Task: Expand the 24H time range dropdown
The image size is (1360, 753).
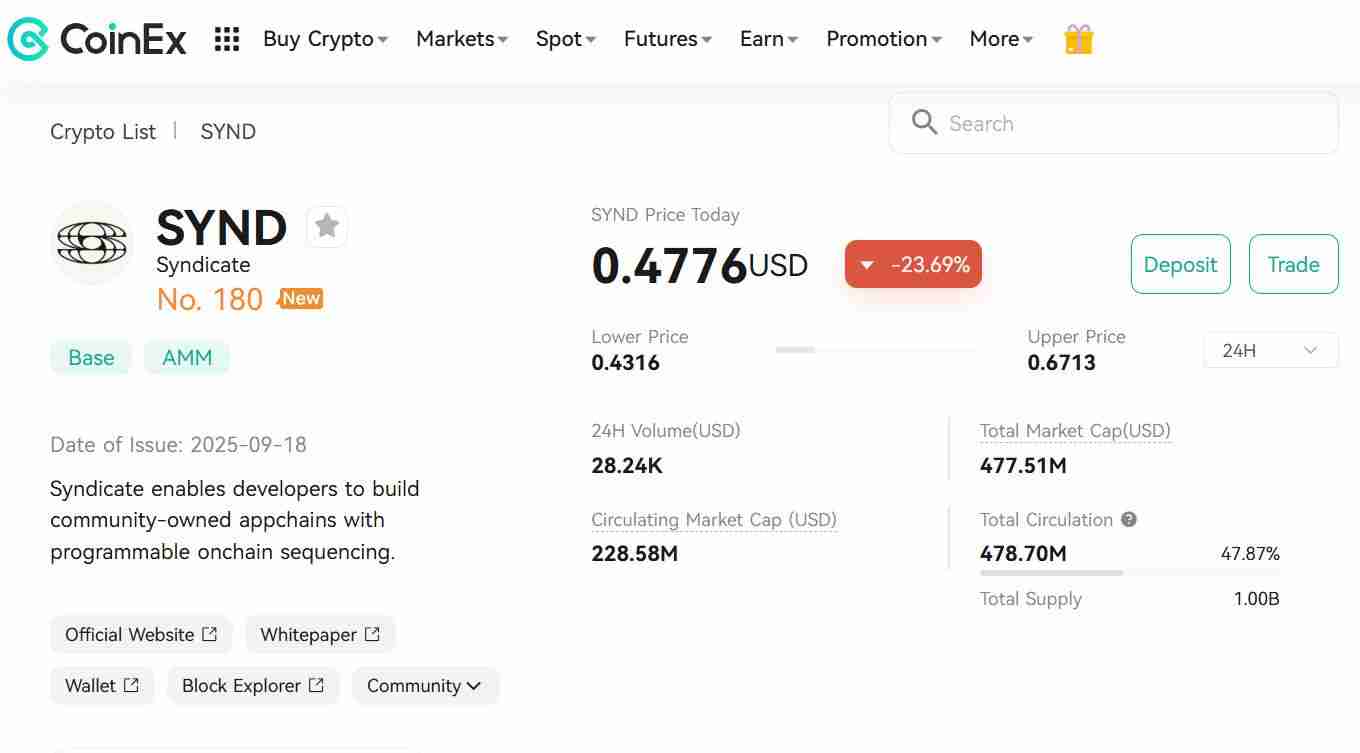Action: (1270, 350)
